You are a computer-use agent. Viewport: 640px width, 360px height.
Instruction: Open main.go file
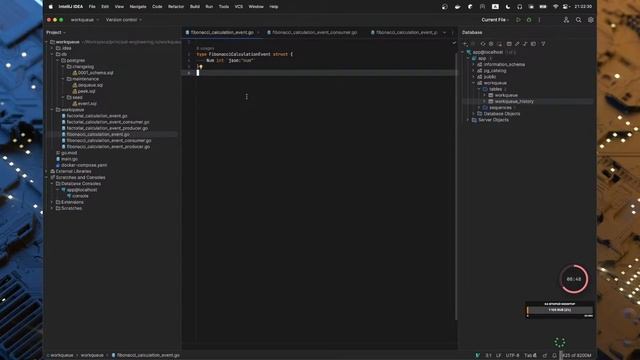67,159
